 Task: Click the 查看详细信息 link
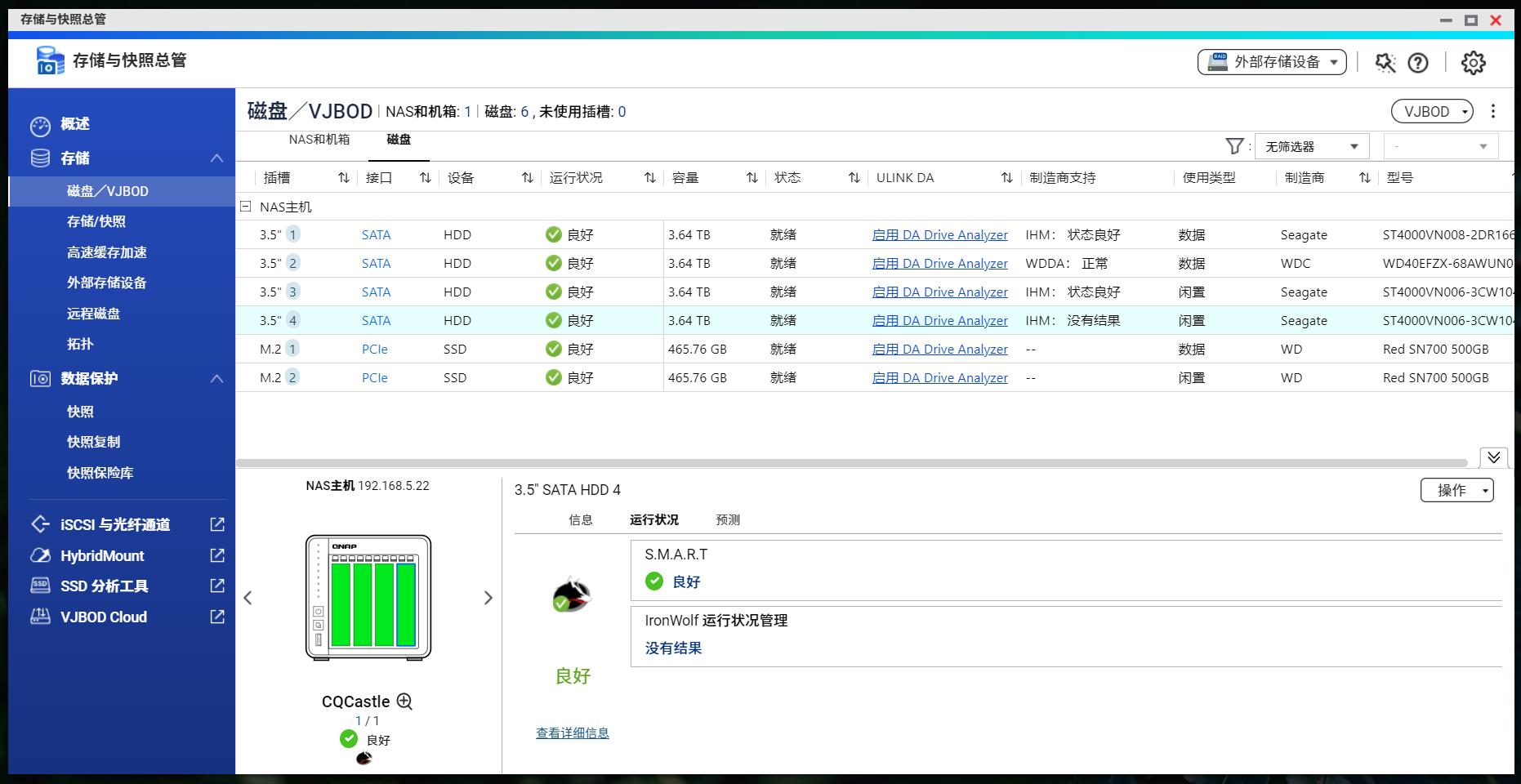point(571,733)
